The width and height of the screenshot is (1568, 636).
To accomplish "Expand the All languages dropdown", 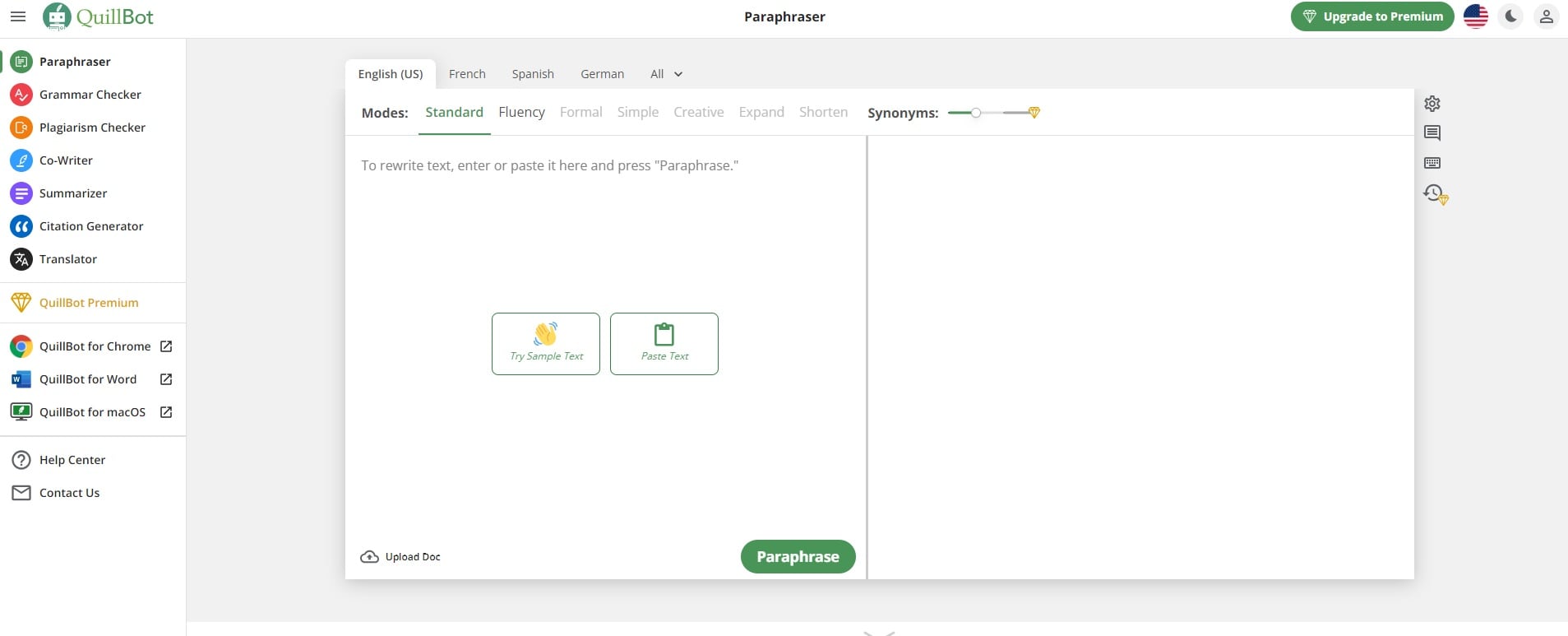I will click(x=666, y=74).
